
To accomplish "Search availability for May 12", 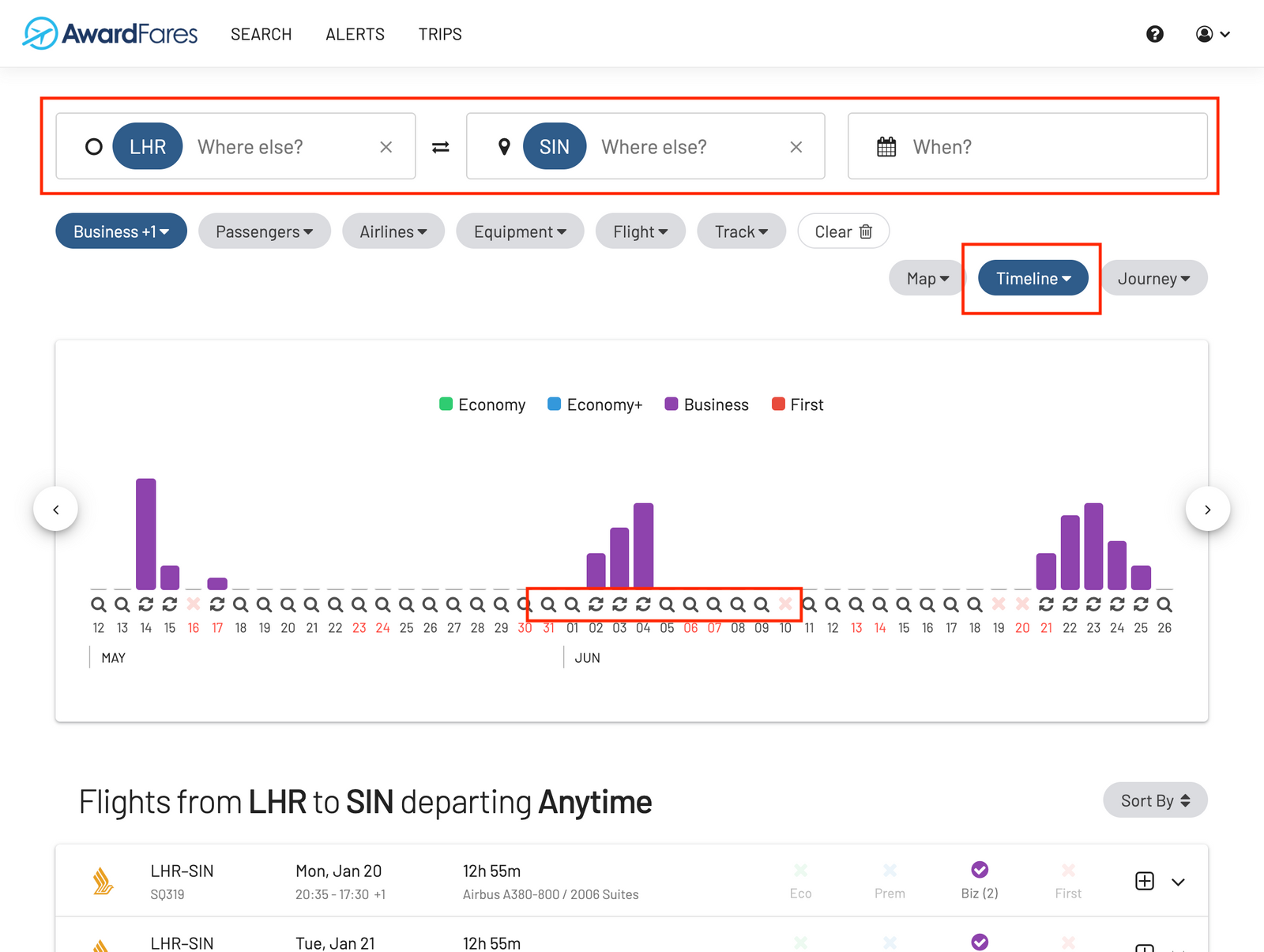I will click(x=99, y=604).
